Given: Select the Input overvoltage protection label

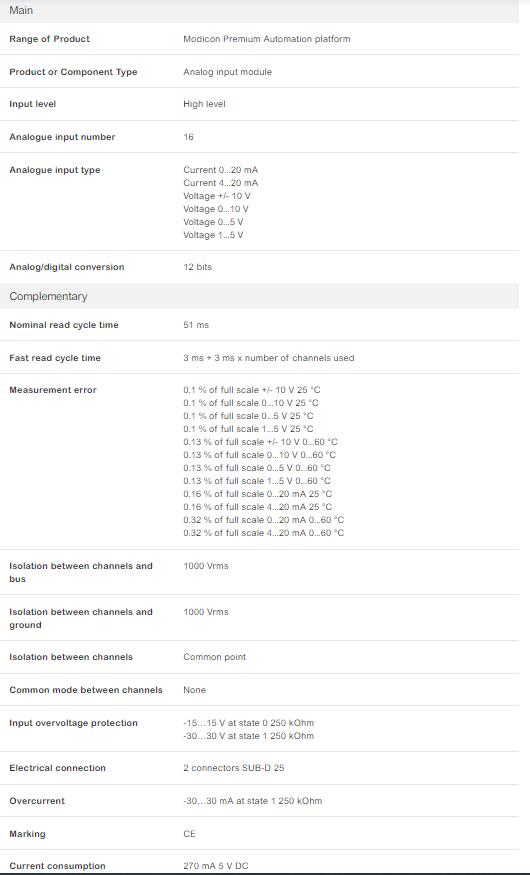Looking at the screenshot, I should [73, 723].
